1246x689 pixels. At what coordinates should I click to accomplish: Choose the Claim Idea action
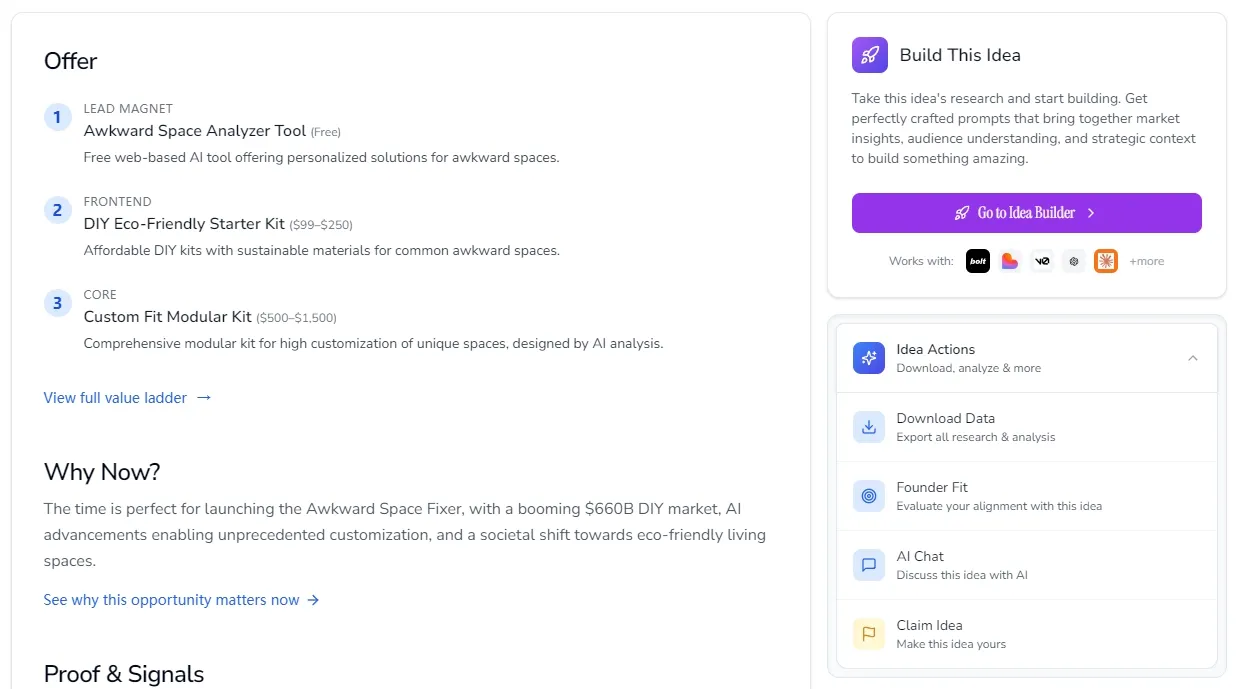tap(1026, 634)
